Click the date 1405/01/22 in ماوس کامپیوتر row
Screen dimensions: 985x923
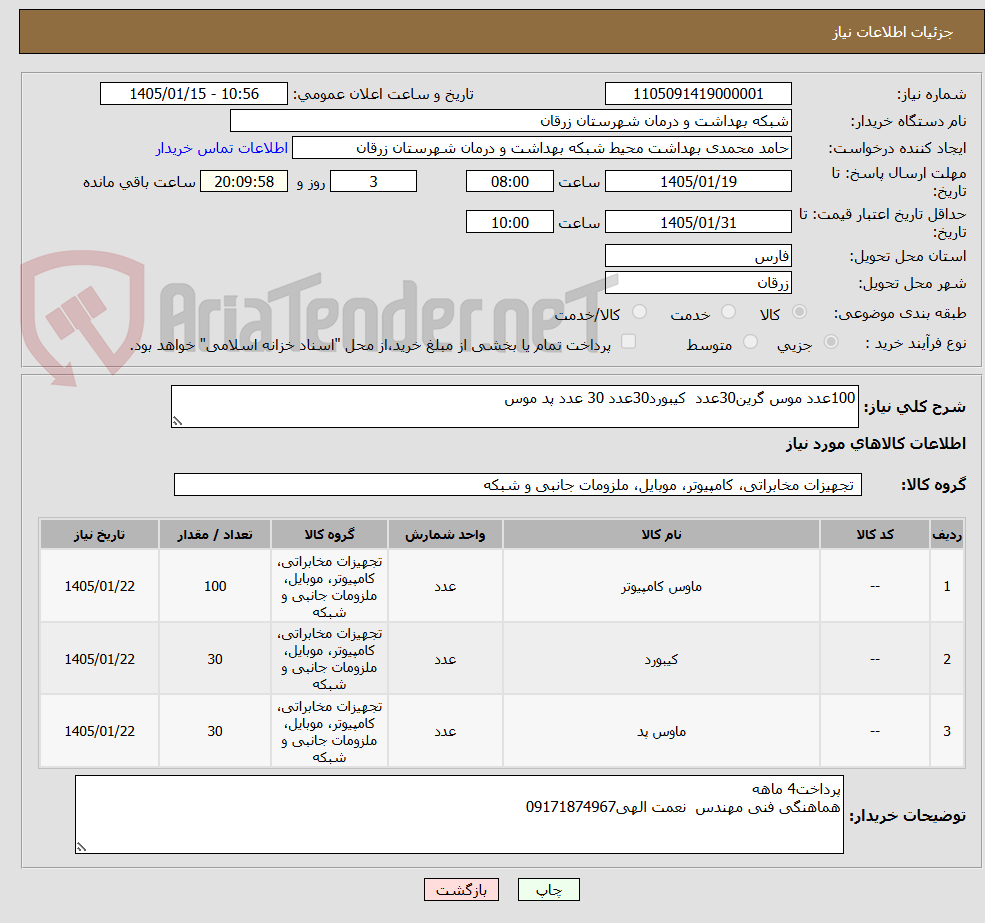99,586
